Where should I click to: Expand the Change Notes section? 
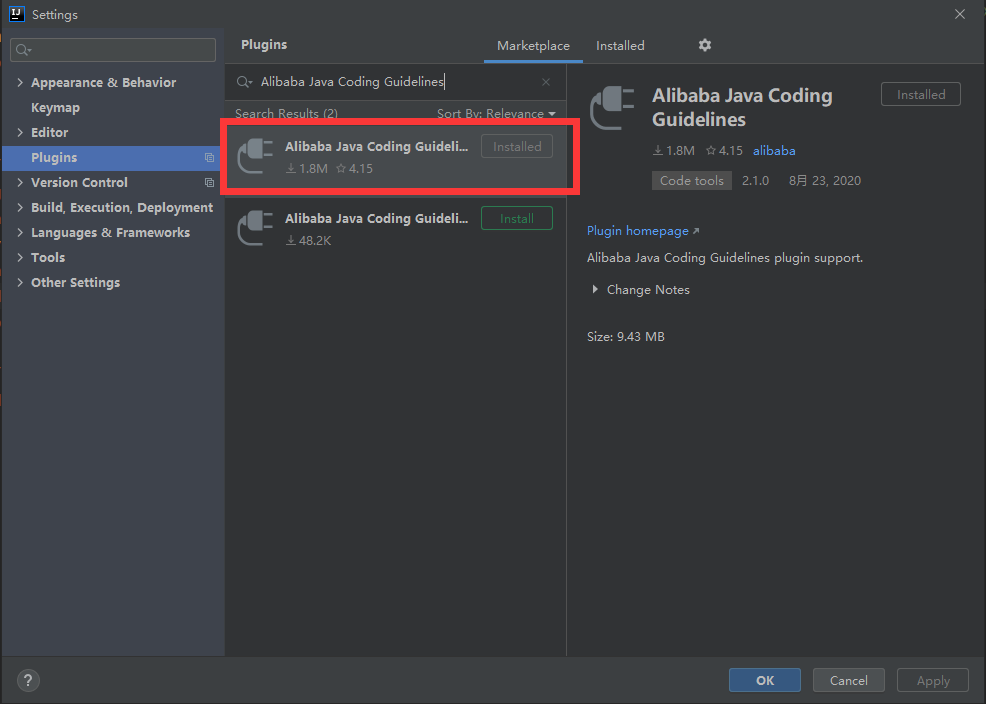(x=595, y=290)
